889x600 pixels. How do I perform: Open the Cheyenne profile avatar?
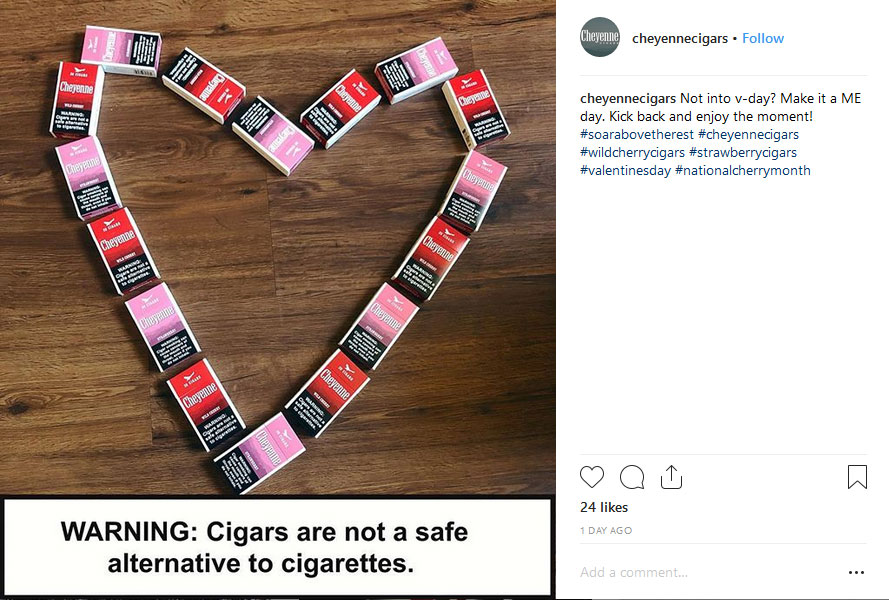(x=600, y=37)
